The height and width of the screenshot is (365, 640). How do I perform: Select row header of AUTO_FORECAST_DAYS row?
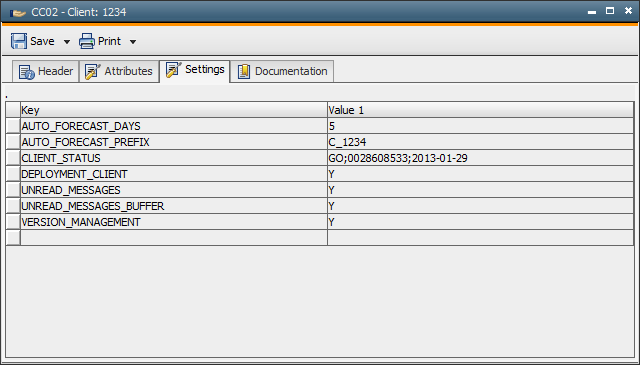pyautogui.click(x=13, y=126)
